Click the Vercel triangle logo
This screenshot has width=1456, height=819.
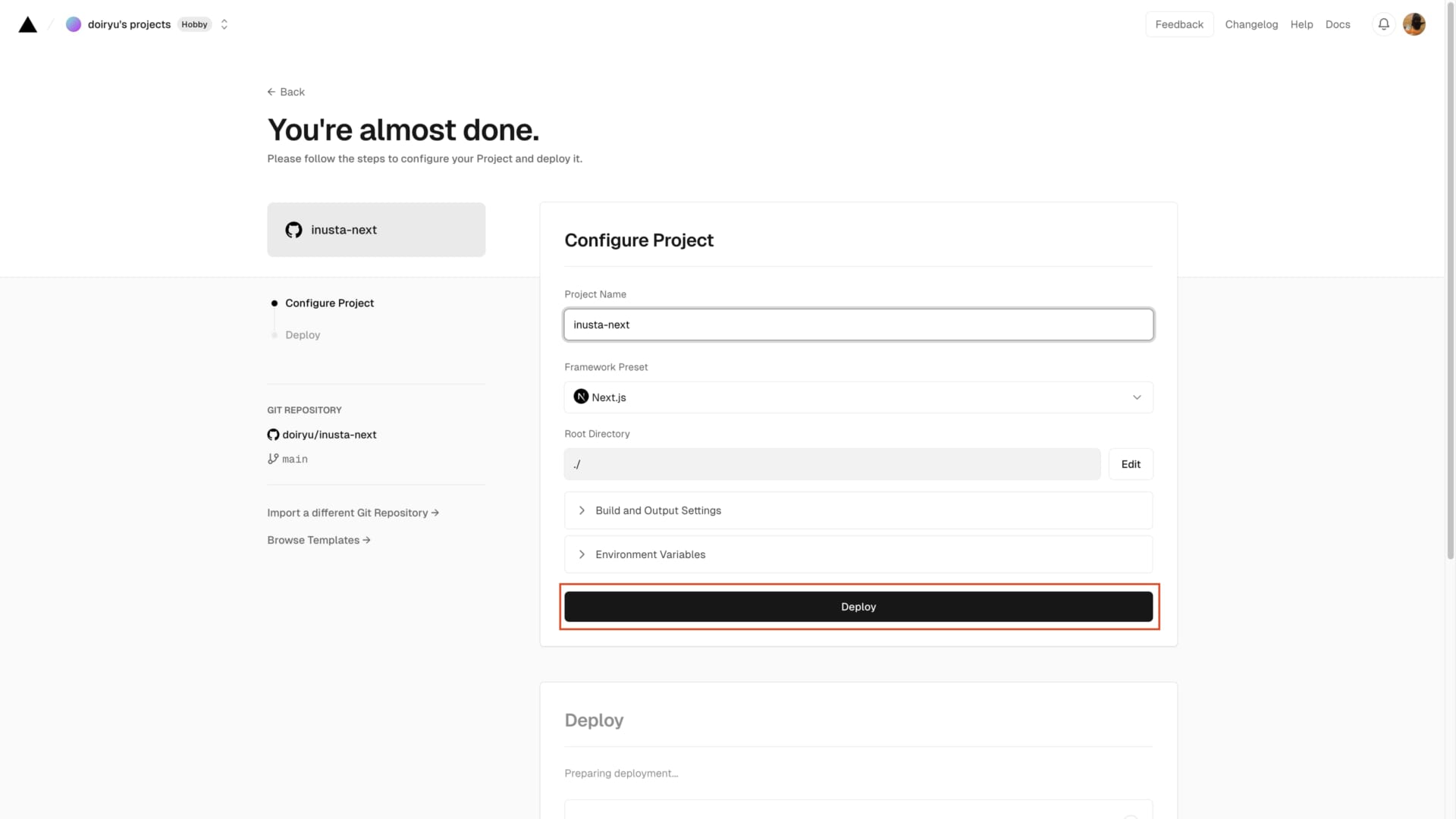[x=28, y=24]
